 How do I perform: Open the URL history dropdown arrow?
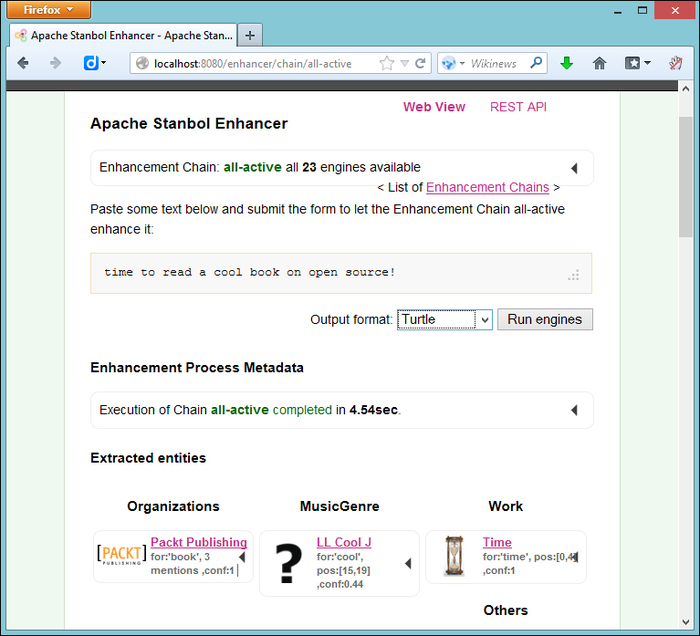[404, 63]
